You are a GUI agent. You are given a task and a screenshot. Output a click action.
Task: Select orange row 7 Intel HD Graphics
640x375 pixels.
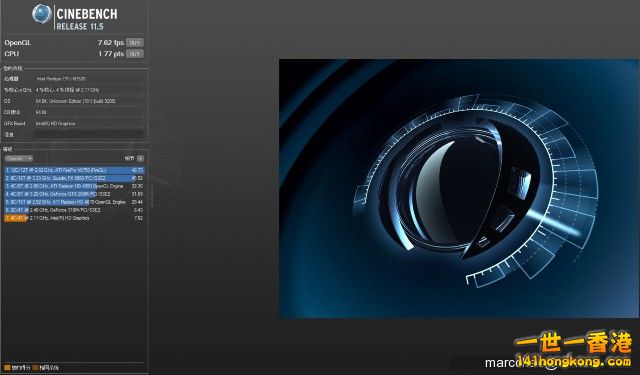click(x=74, y=218)
